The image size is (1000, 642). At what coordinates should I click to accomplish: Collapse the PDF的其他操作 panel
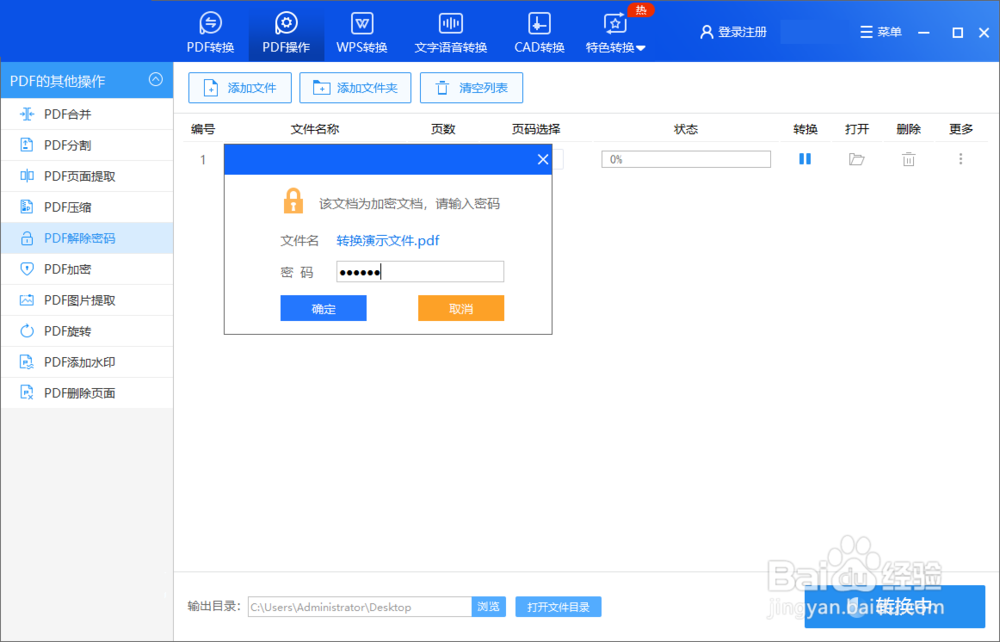click(155, 80)
